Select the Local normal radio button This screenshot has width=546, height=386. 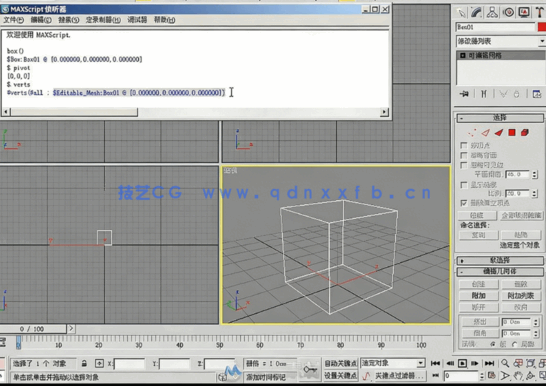(x=514, y=344)
